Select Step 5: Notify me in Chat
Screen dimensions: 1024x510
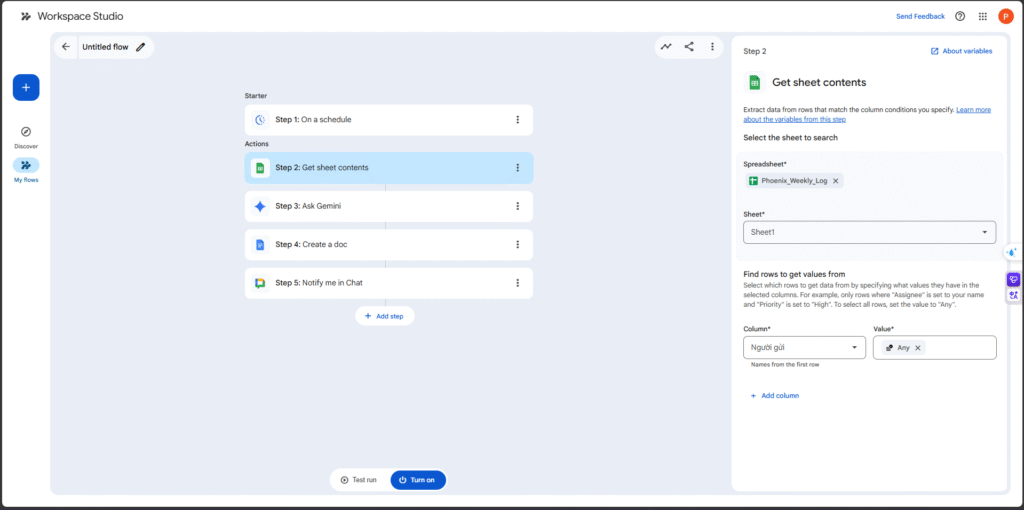tap(380, 283)
